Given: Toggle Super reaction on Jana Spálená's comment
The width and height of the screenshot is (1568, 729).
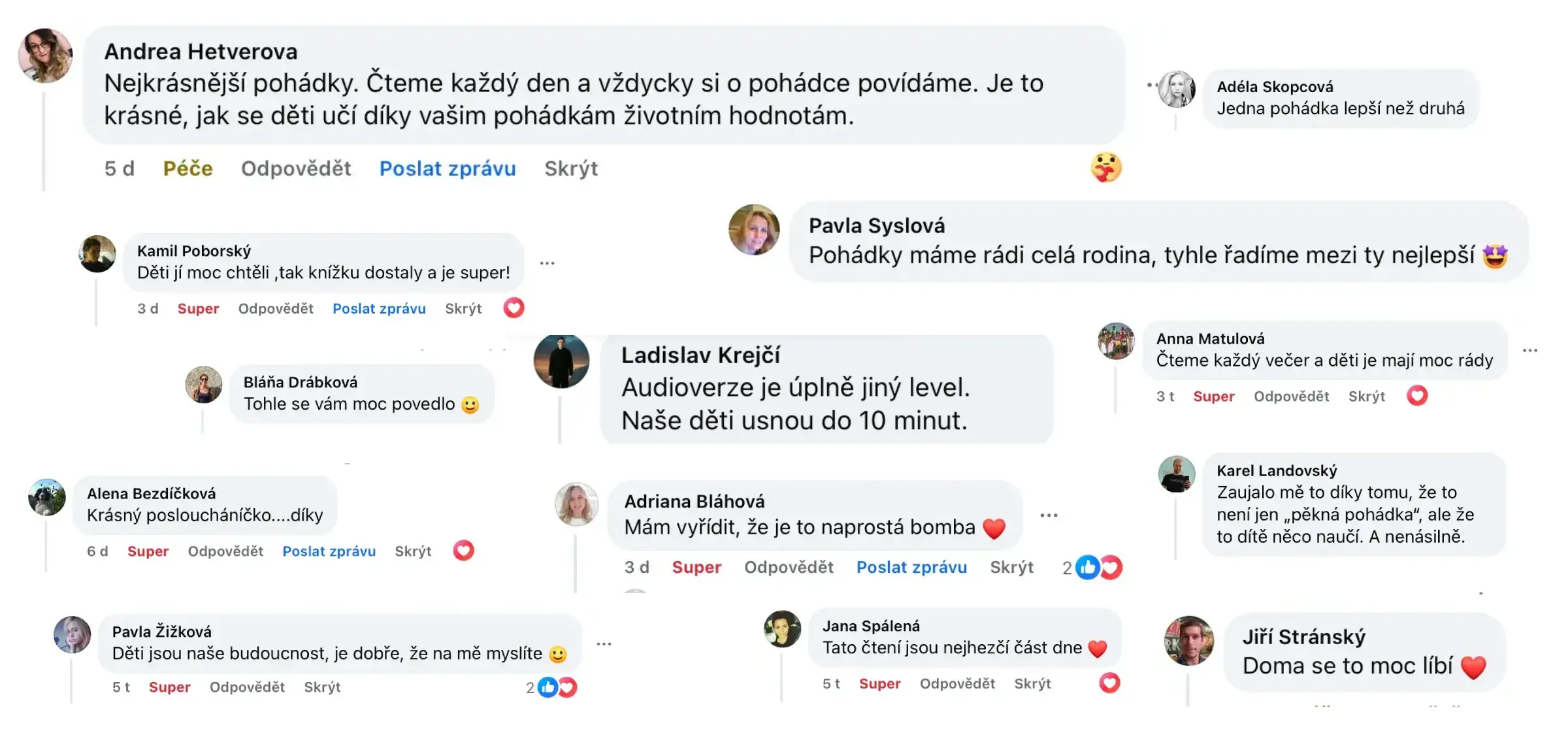Looking at the screenshot, I should (879, 684).
